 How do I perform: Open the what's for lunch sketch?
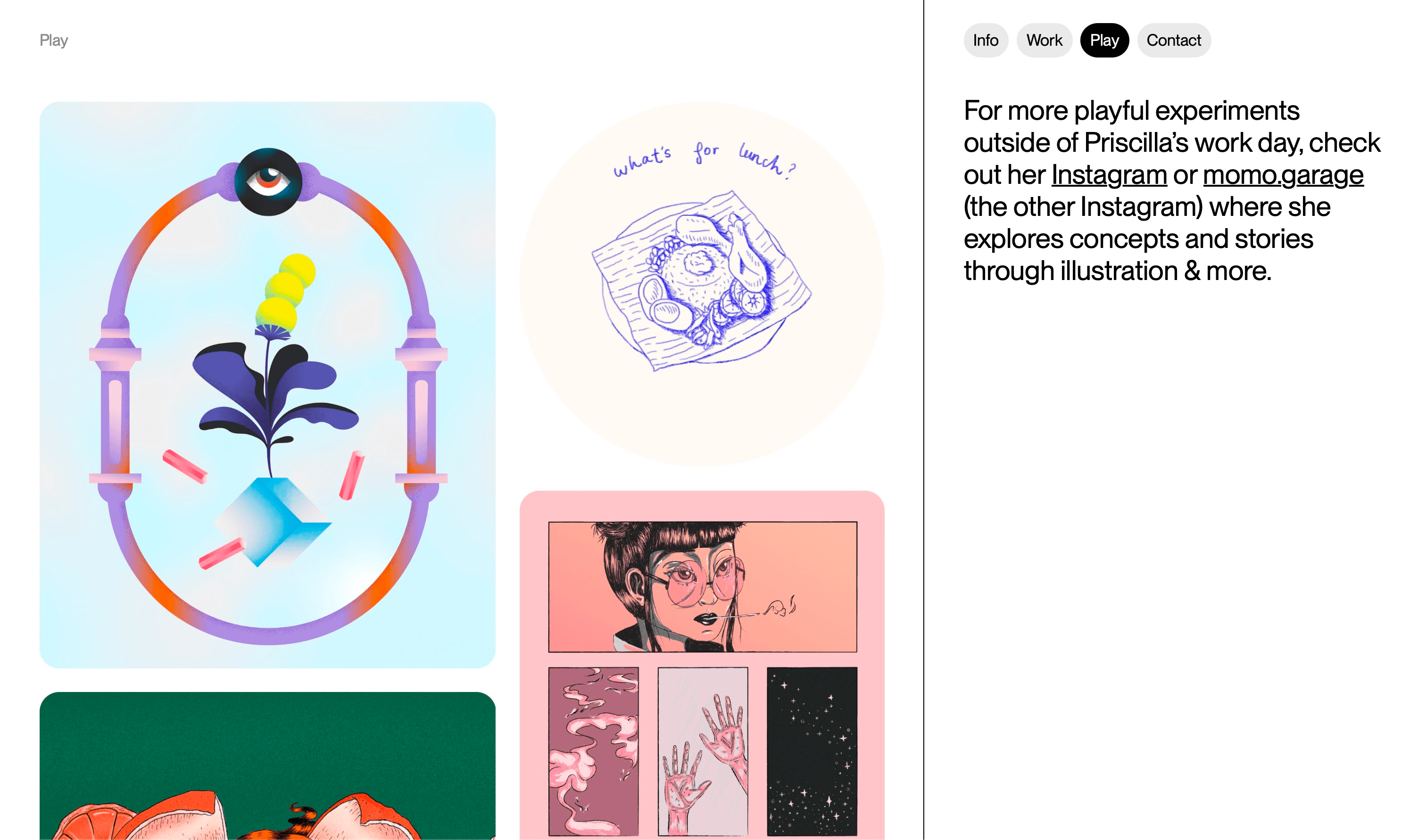click(702, 284)
